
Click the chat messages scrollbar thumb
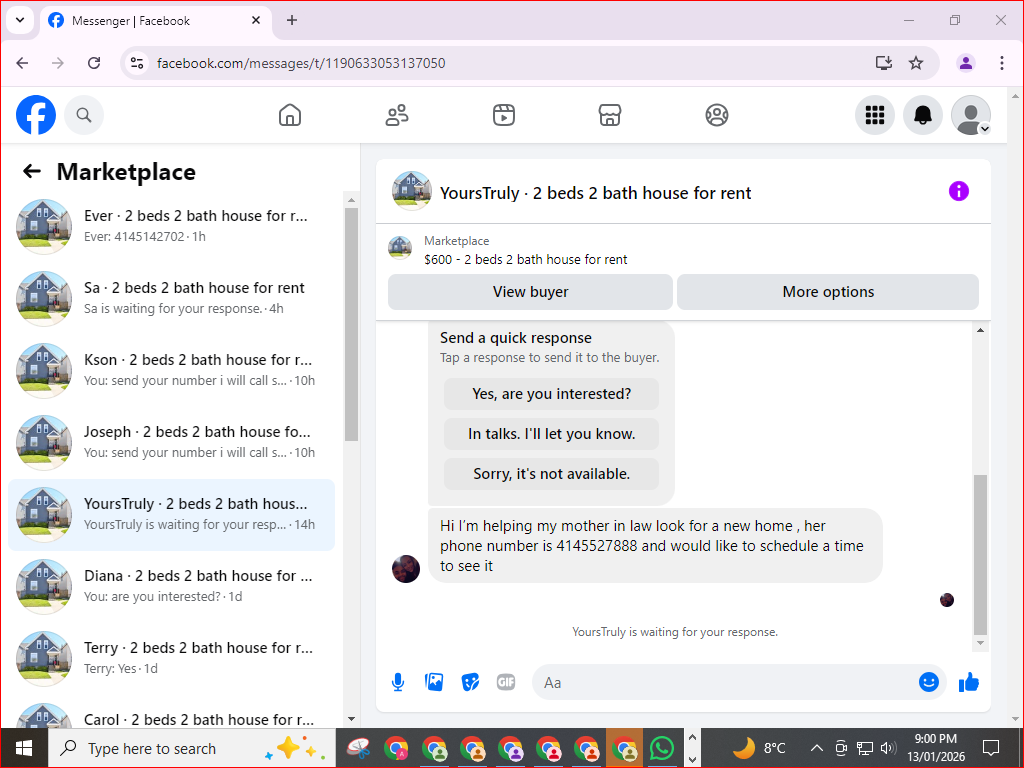tap(980, 554)
